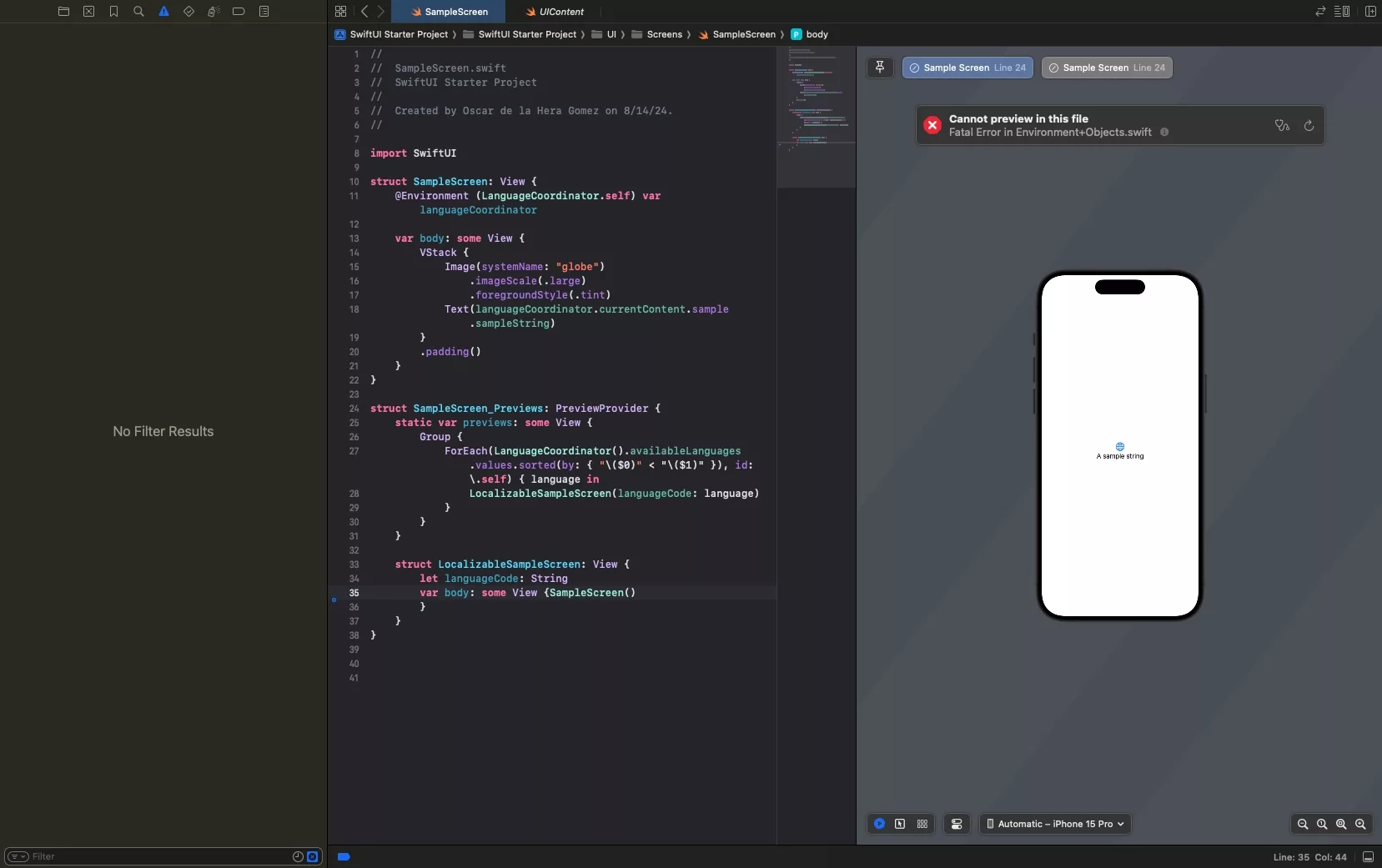Click the blue debug bar indicator

(x=344, y=856)
